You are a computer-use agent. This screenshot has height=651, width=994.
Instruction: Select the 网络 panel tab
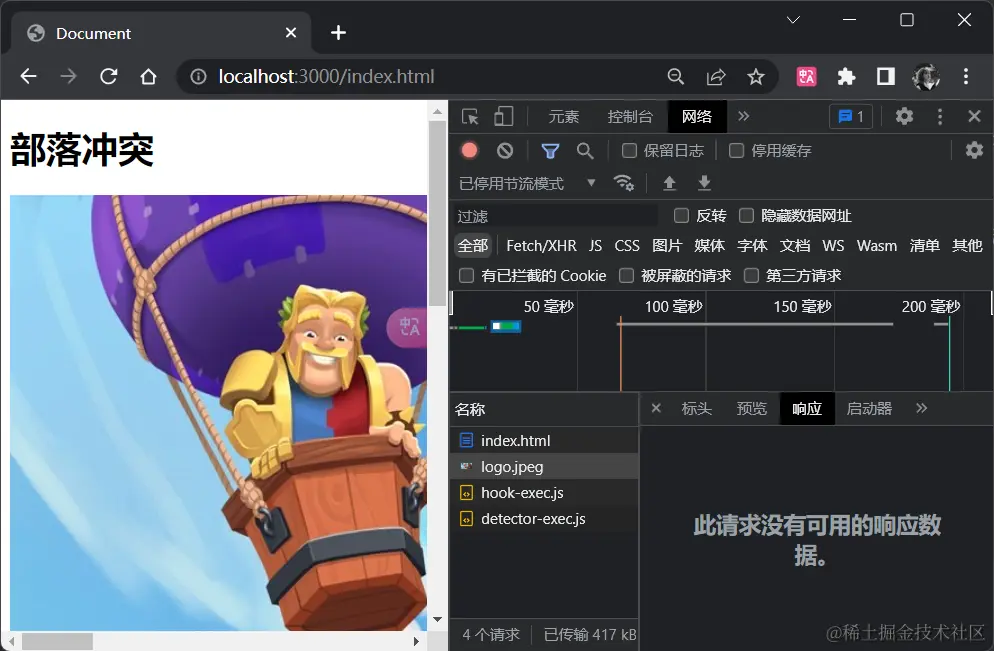pos(697,117)
